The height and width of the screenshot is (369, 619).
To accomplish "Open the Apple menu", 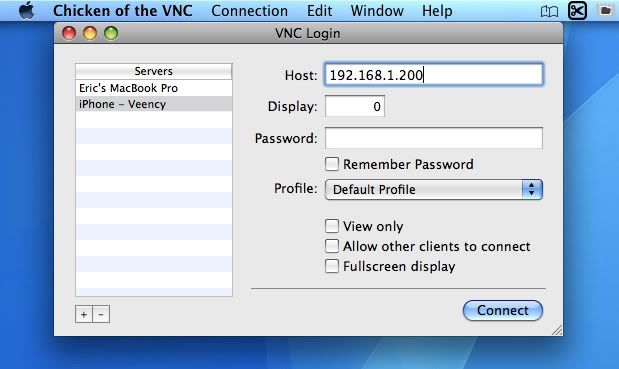I will (x=27, y=11).
